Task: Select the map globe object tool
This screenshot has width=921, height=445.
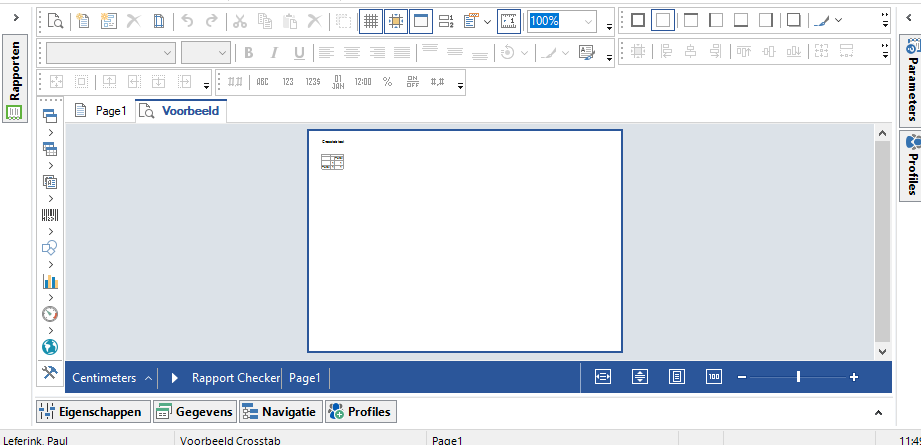Action: (x=50, y=347)
